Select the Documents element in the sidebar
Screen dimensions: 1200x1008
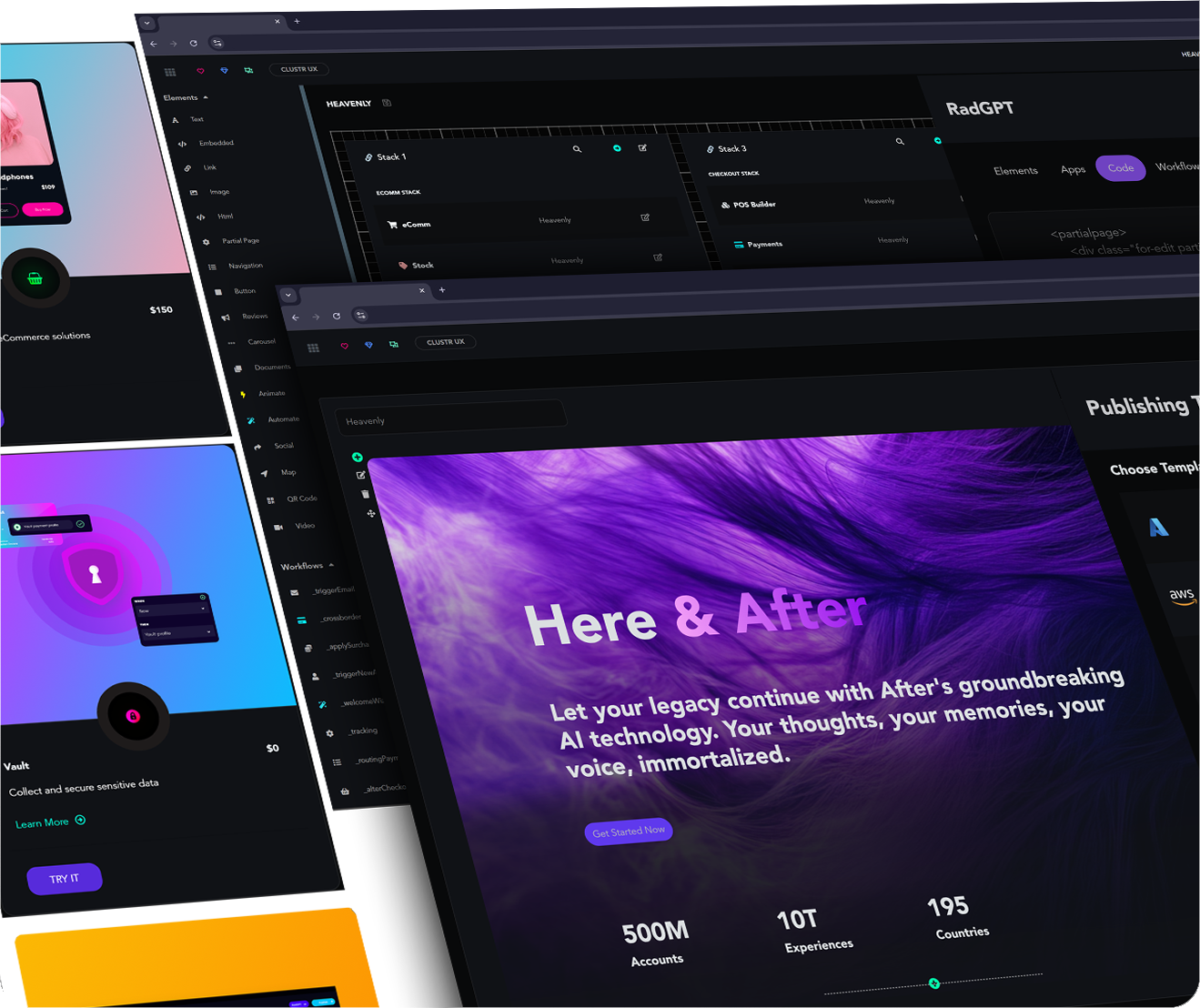pyautogui.click(x=272, y=368)
